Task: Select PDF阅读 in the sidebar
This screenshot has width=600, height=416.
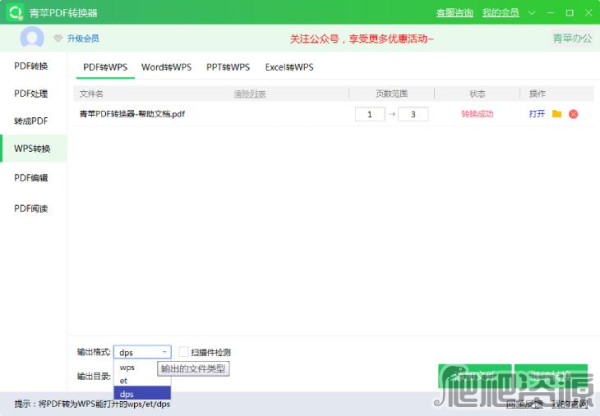Action: tap(31, 209)
